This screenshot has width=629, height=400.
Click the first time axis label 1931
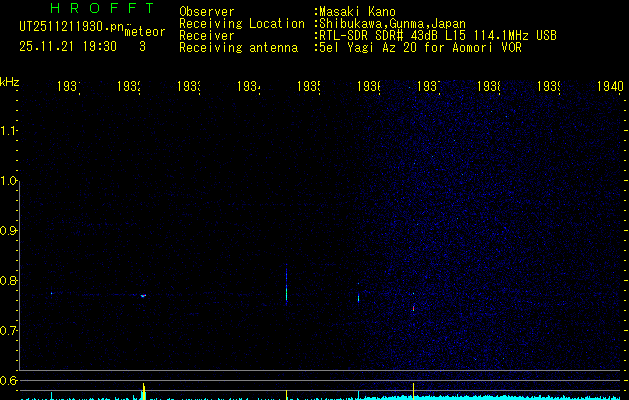(69, 86)
